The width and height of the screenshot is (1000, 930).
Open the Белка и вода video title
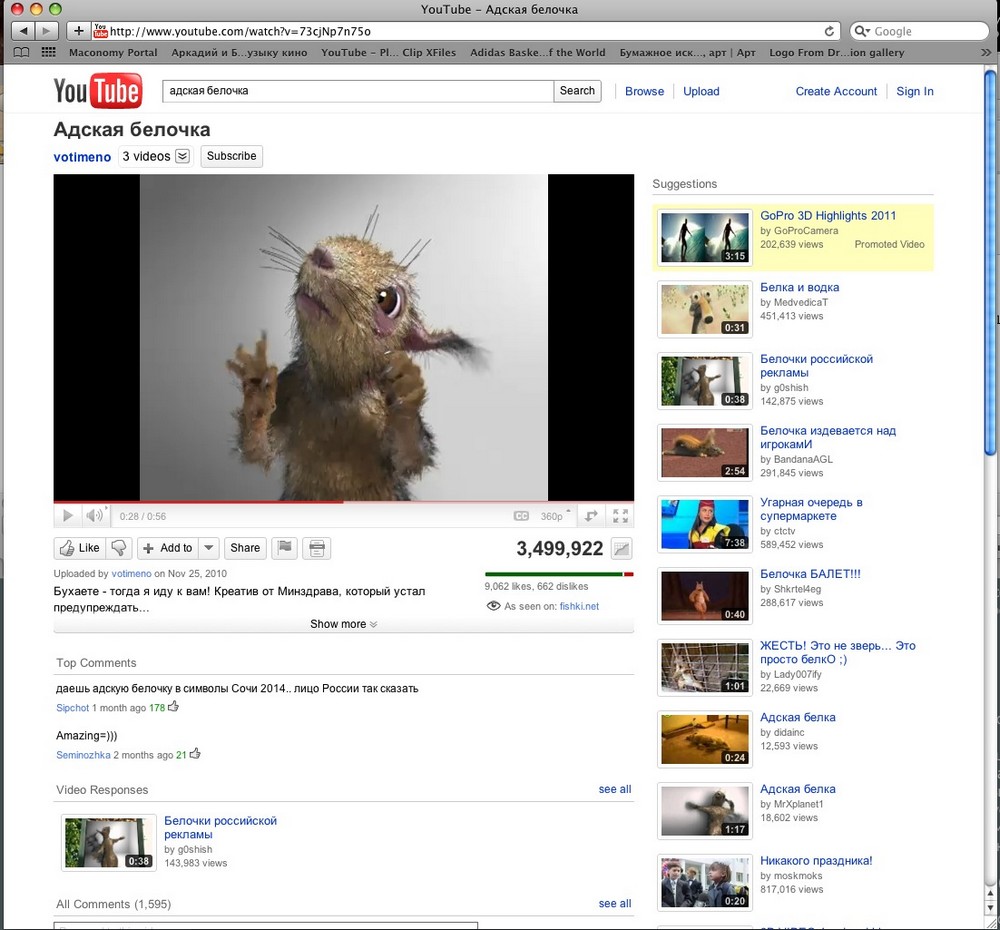(799, 288)
